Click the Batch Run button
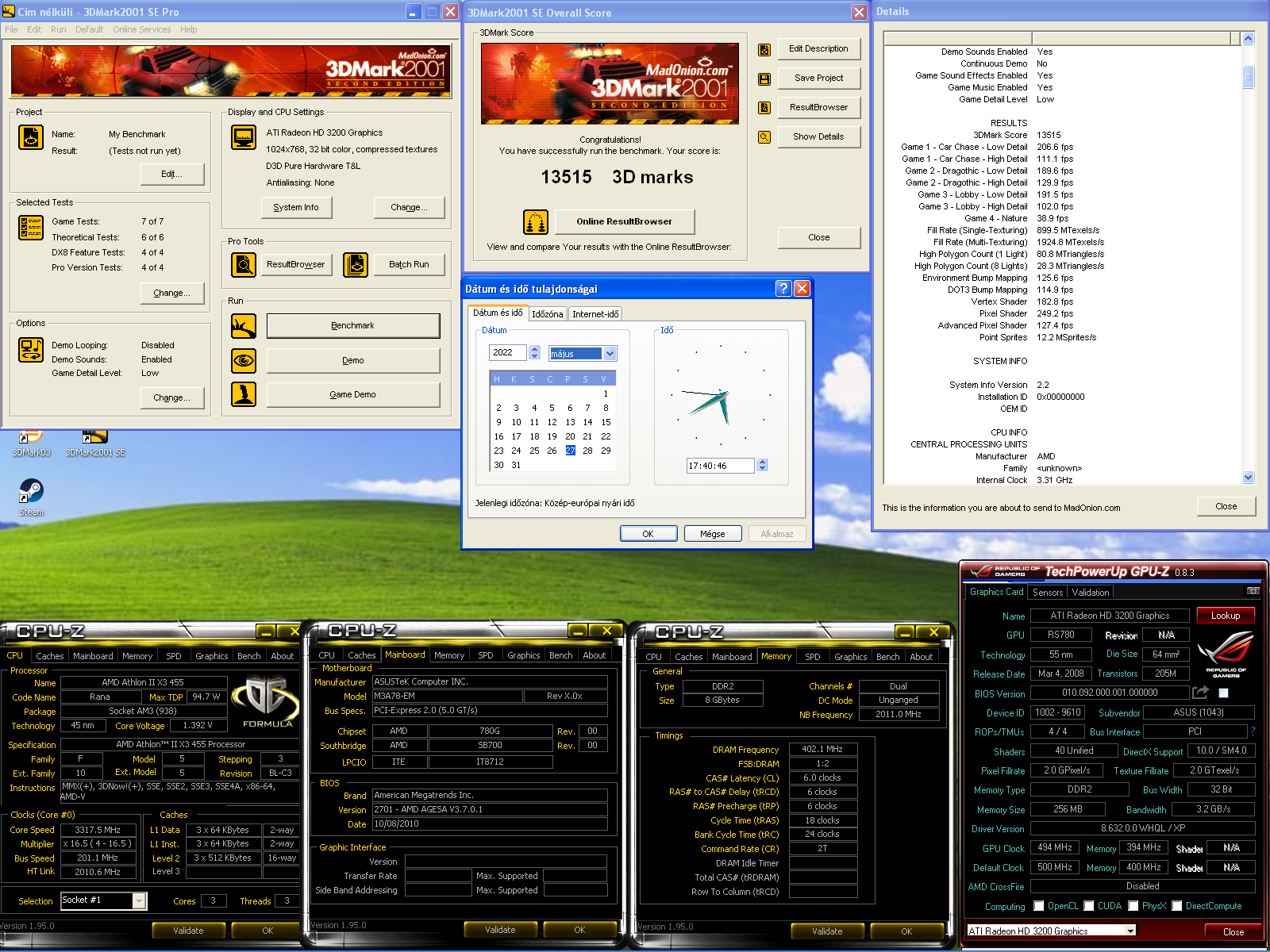Screen dimensions: 1270x952 pos(409,265)
